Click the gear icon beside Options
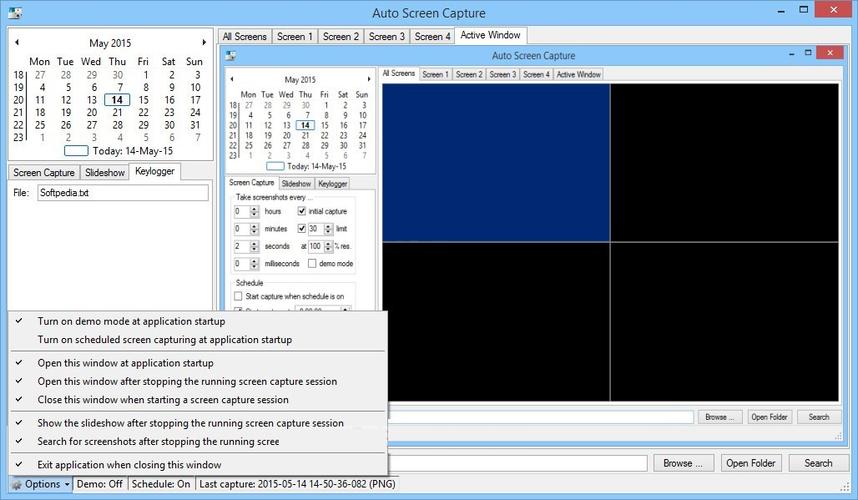Screen dimensions: 858x500 (x=16, y=485)
